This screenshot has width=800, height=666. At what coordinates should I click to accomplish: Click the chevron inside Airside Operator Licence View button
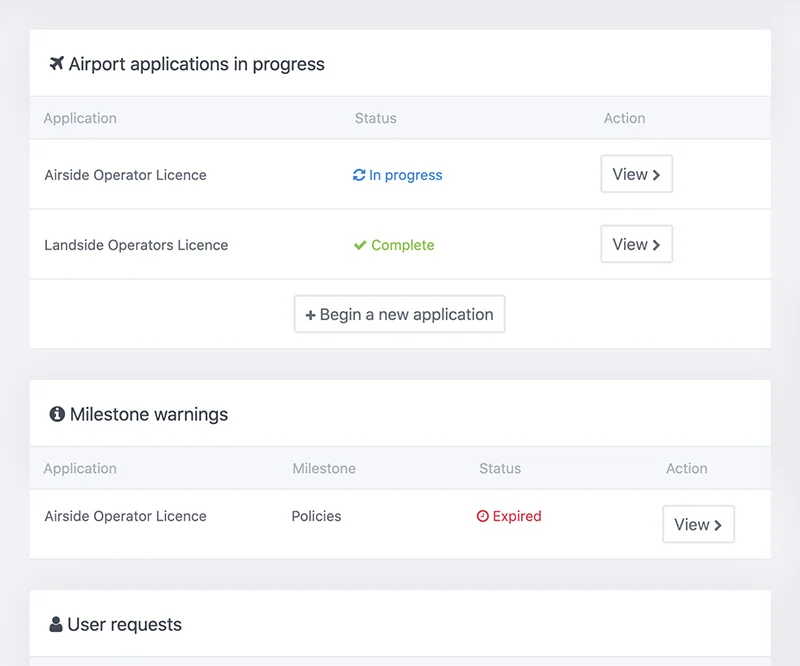[x=658, y=174]
